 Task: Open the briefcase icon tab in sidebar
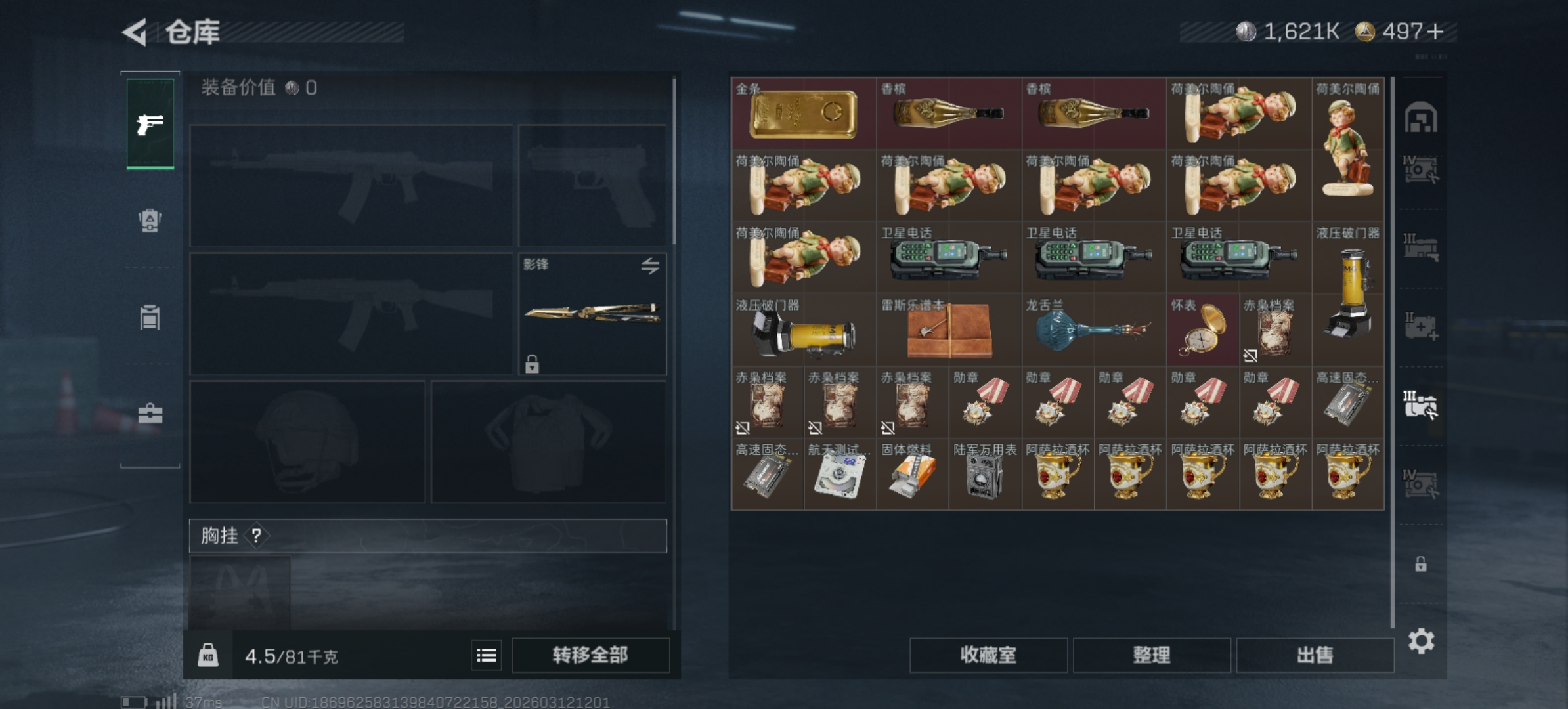pyautogui.click(x=150, y=414)
